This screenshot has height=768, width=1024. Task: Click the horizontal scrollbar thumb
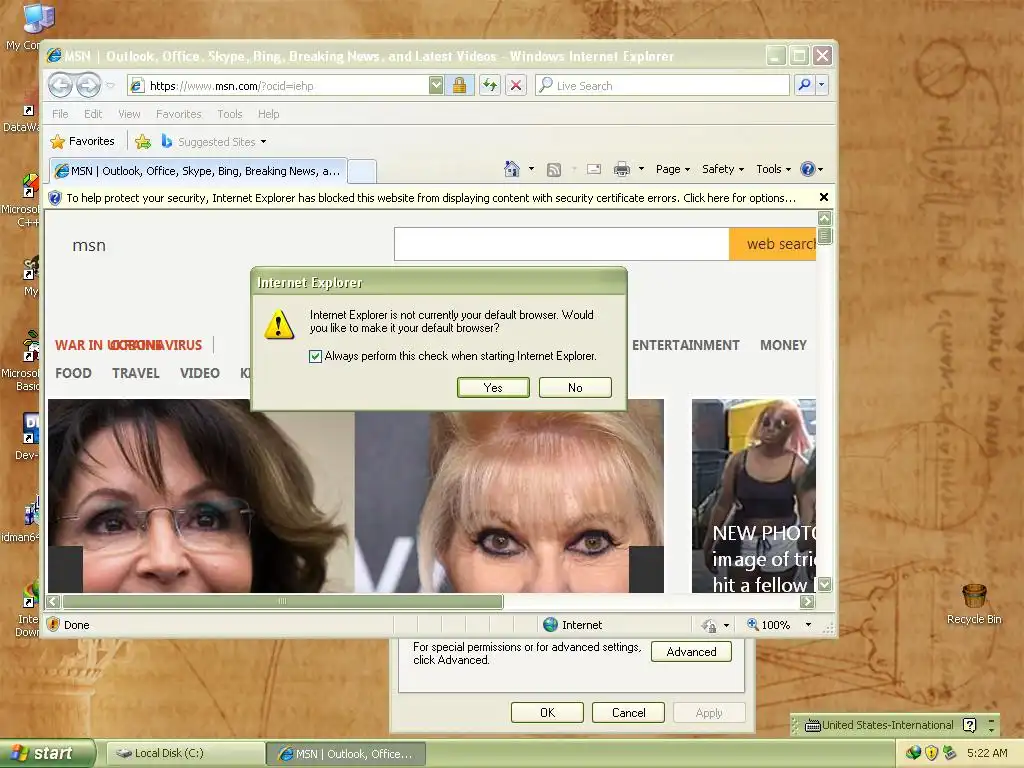pyautogui.click(x=283, y=601)
